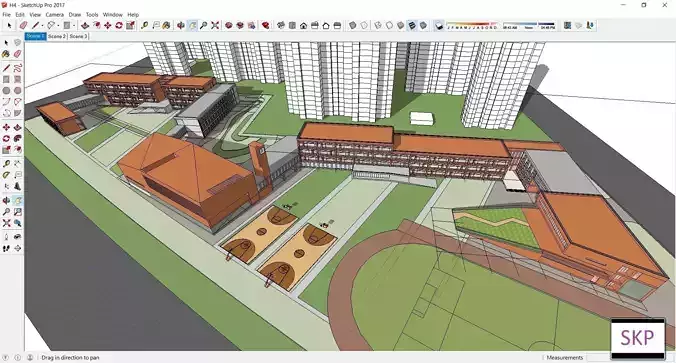
Task: Open the Tools menu
Action: click(x=92, y=15)
